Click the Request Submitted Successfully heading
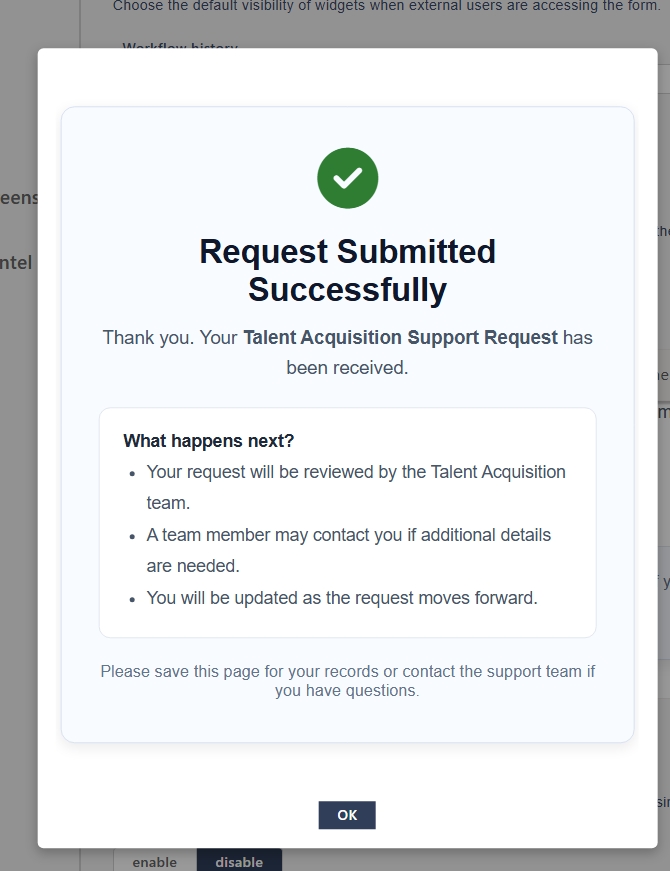 click(x=347, y=270)
